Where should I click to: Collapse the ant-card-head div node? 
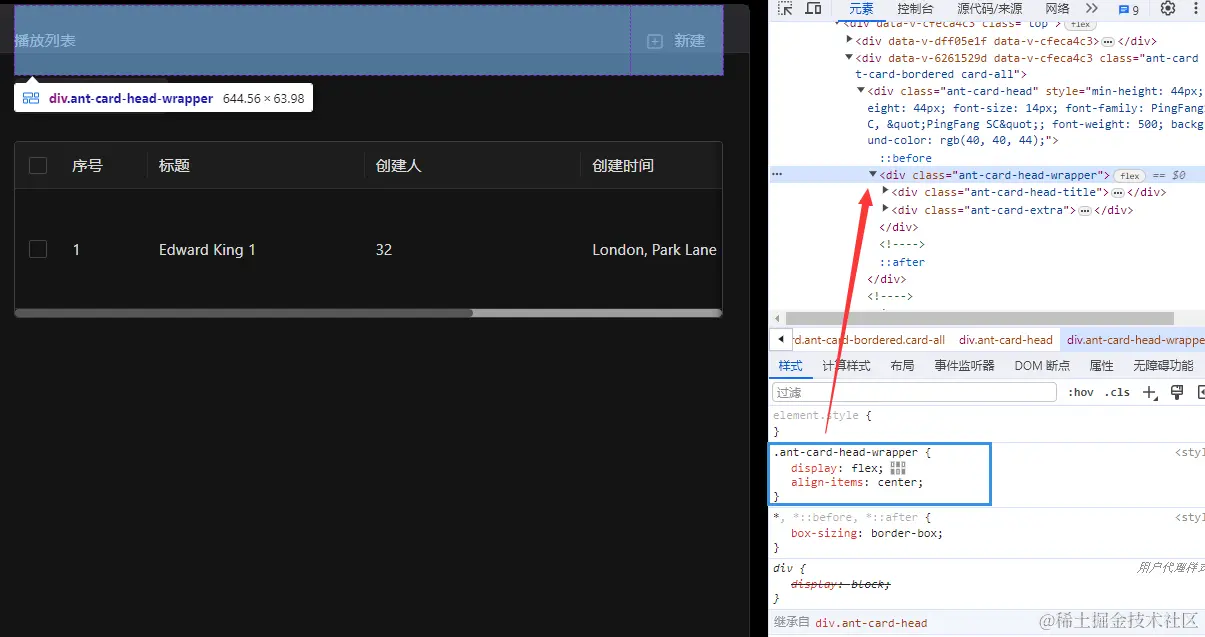tap(861, 90)
